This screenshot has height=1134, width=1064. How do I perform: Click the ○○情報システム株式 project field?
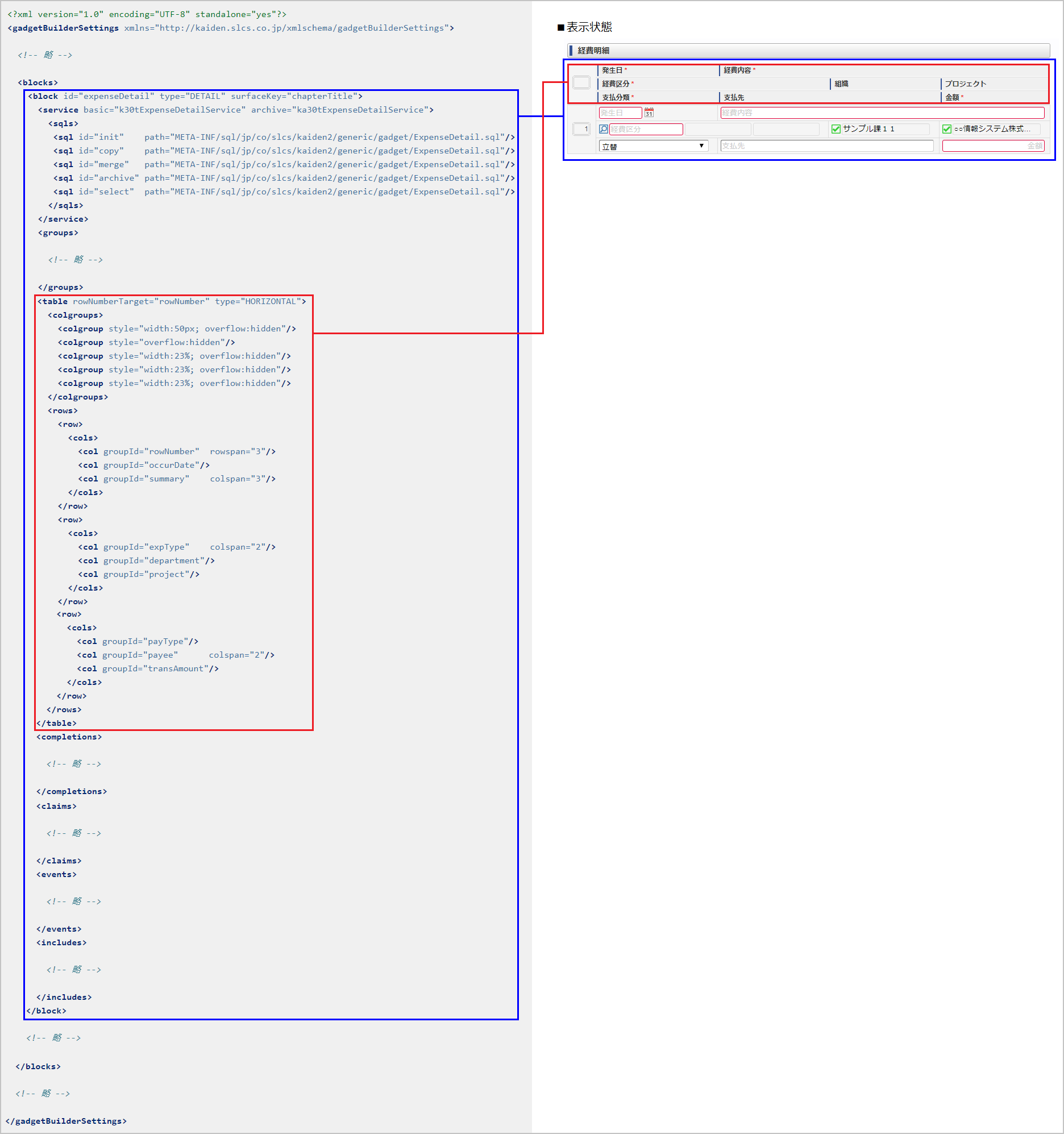coord(996,129)
